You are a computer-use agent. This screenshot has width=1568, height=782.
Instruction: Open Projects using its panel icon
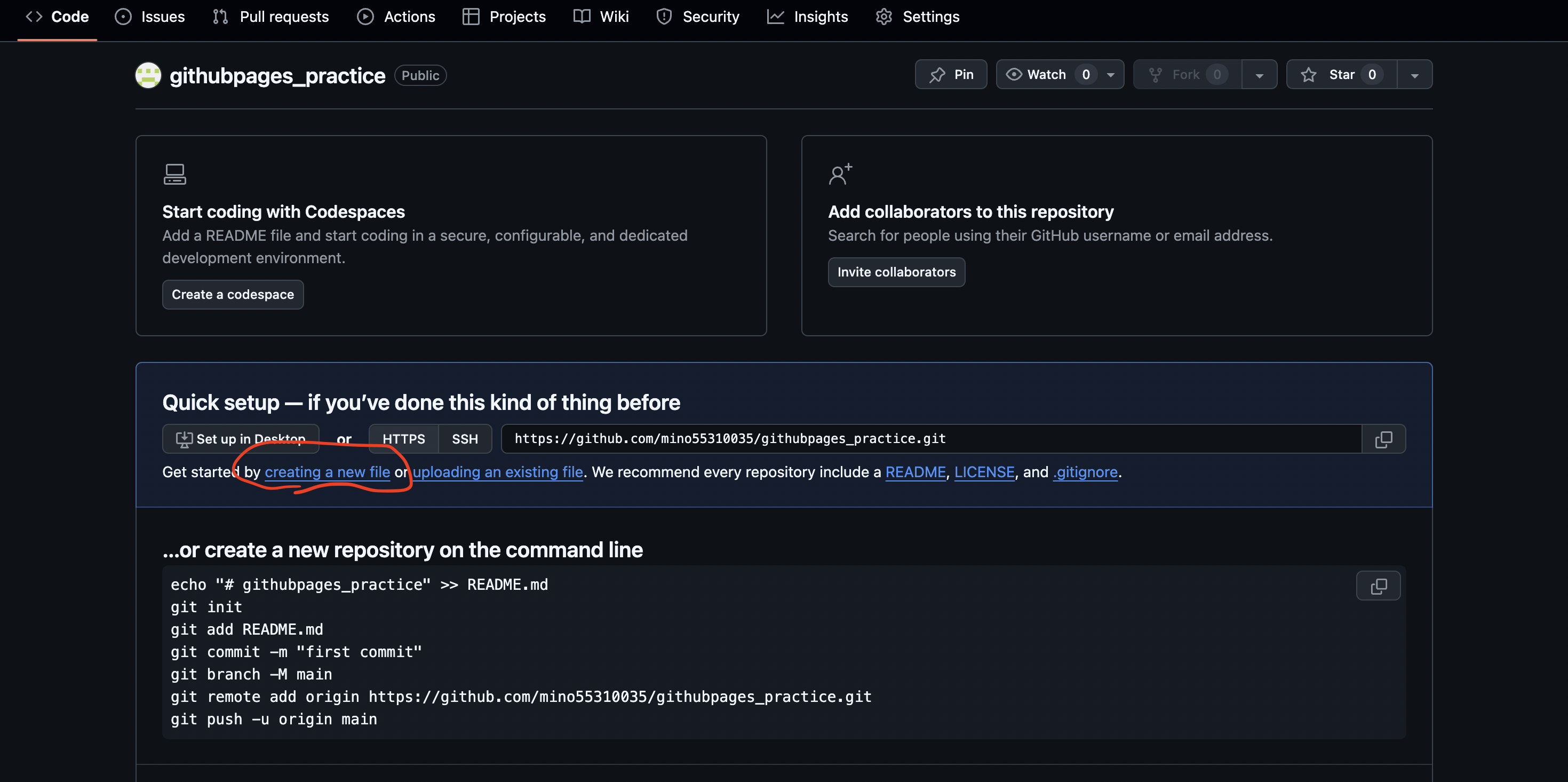click(x=471, y=17)
